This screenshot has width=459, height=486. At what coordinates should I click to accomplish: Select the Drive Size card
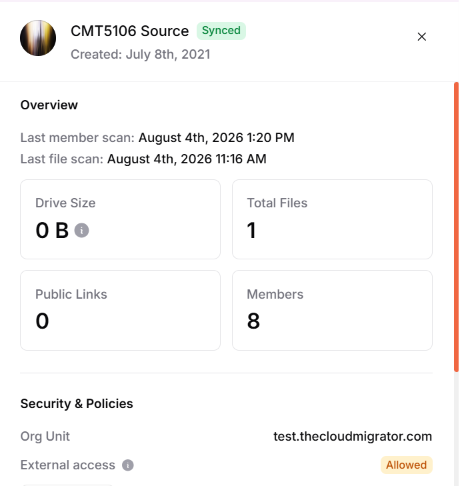point(120,219)
